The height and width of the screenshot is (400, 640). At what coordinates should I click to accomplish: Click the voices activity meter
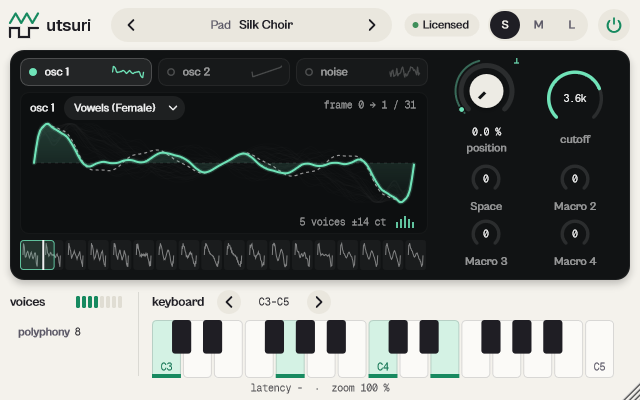[99, 302]
